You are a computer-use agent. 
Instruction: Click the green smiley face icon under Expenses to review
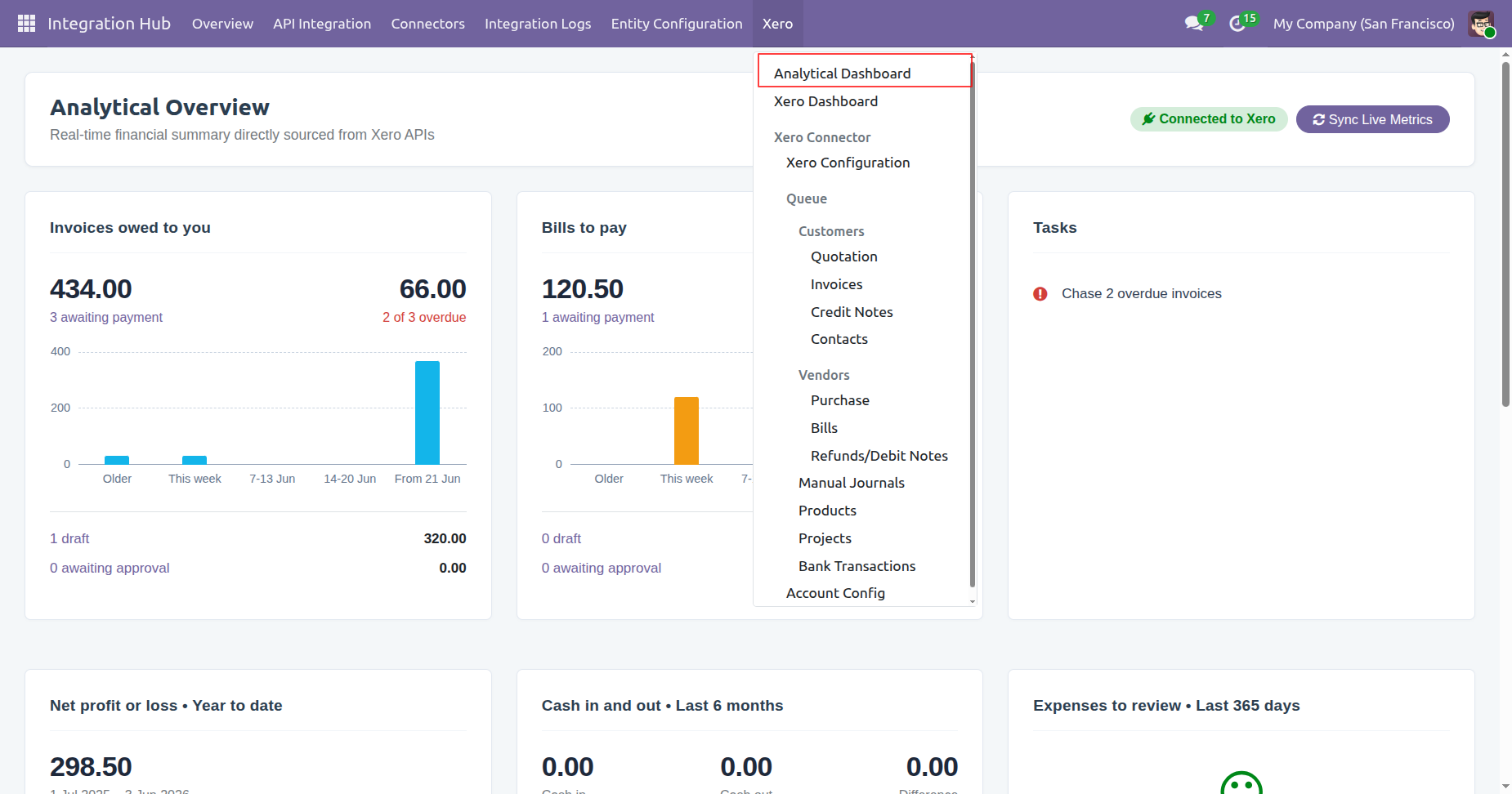click(x=1241, y=783)
